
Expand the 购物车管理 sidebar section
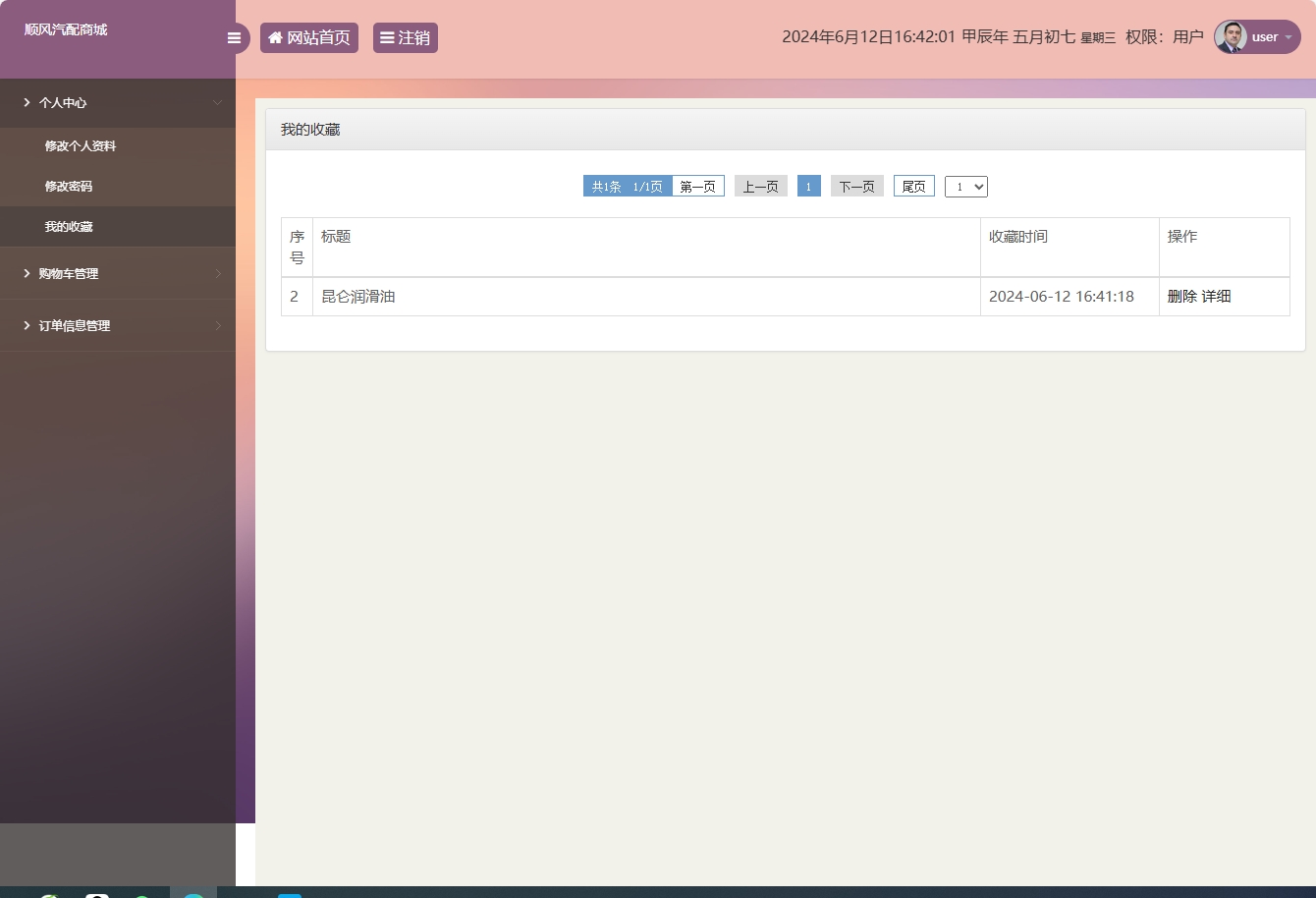point(118,273)
